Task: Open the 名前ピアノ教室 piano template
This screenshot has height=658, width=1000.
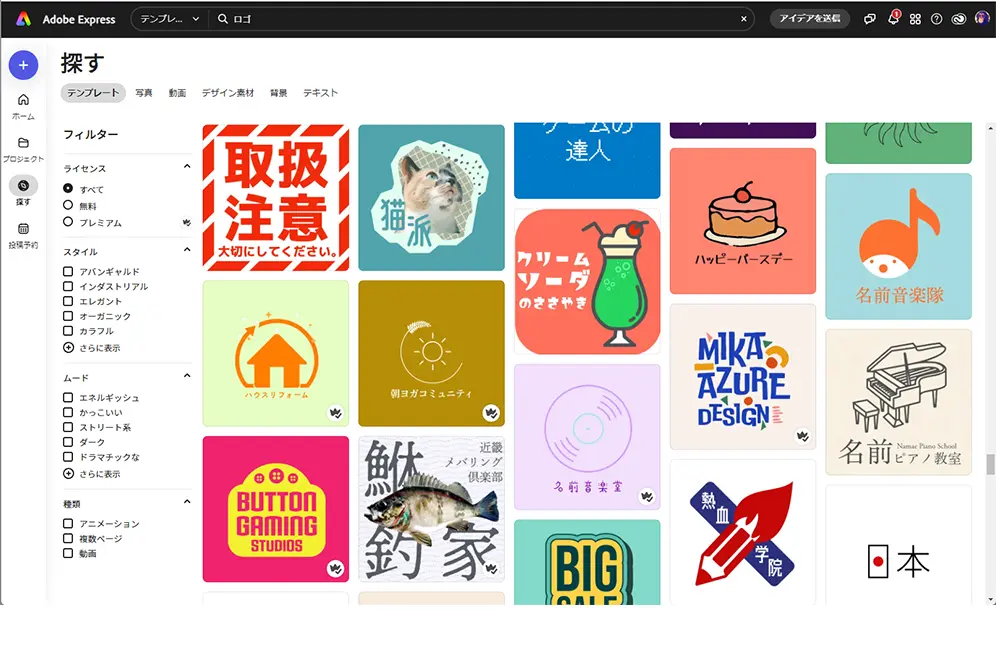Action: [899, 402]
